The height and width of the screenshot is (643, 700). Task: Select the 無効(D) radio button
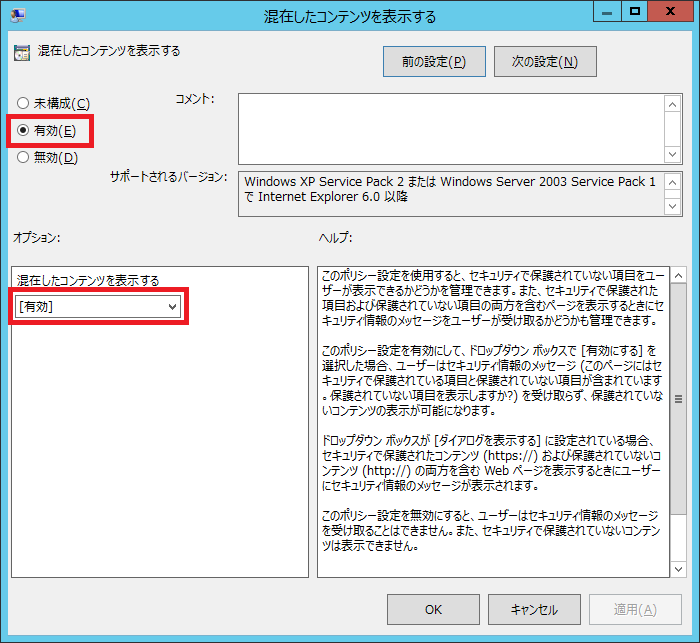pyautogui.click(x=23, y=157)
